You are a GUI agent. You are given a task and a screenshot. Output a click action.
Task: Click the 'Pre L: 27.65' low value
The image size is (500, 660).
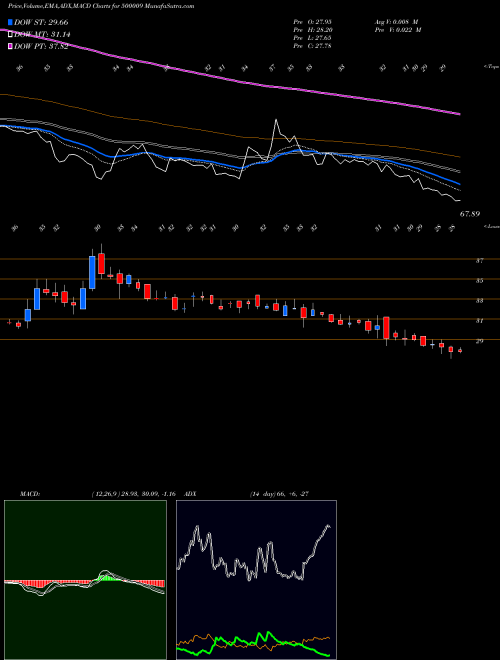[x=313, y=38]
